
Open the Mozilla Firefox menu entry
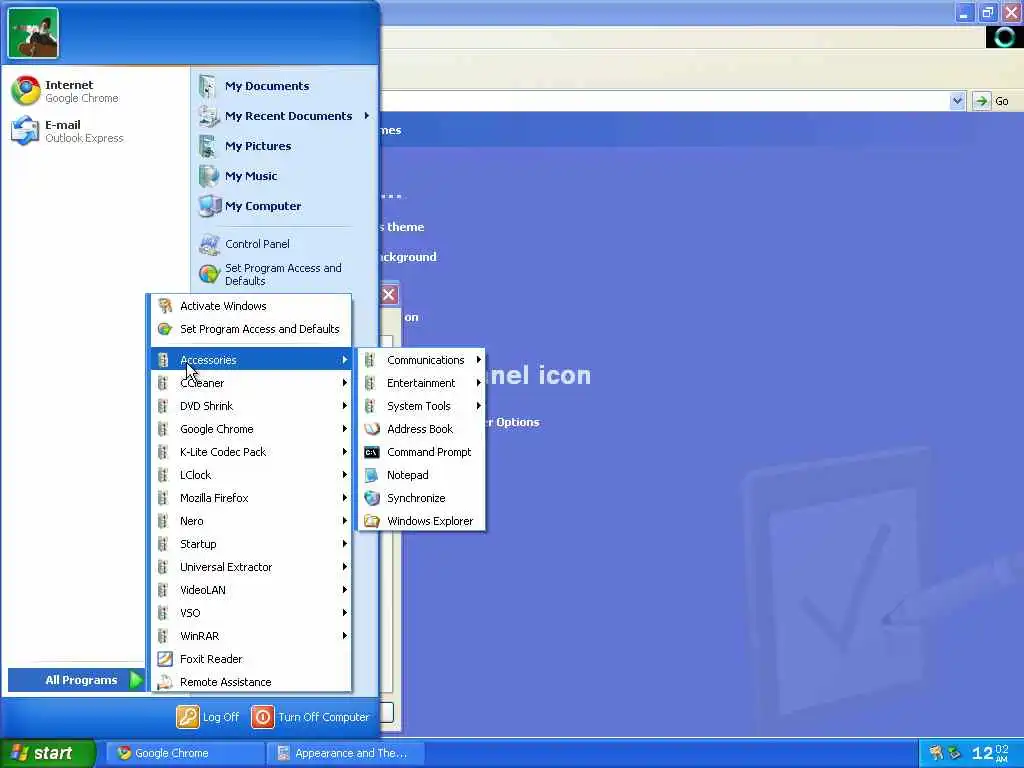point(251,498)
